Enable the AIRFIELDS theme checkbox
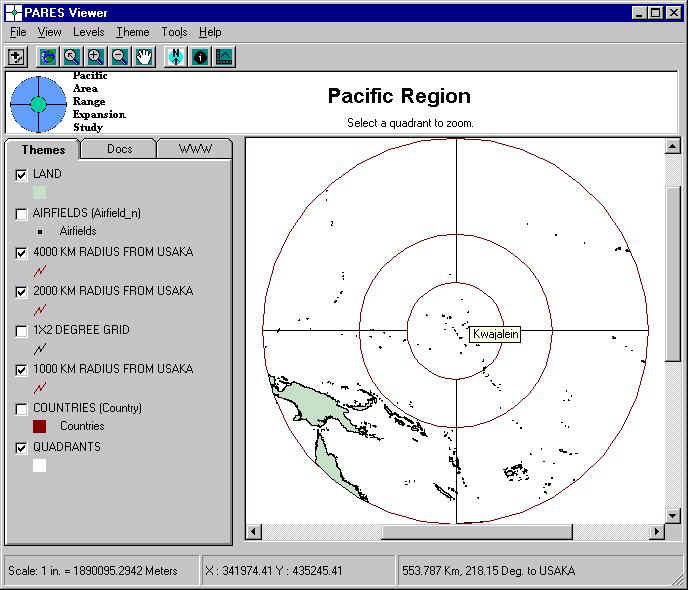 coord(21,214)
